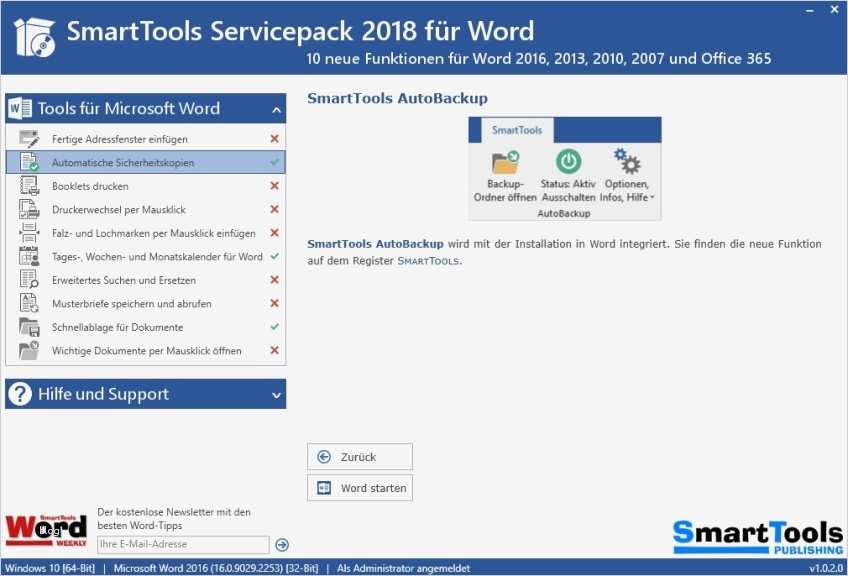This screenshot has height=576, width=848.
Task: Minimize the SmartTools Servicepack window
Action: (x=810, y=10)
